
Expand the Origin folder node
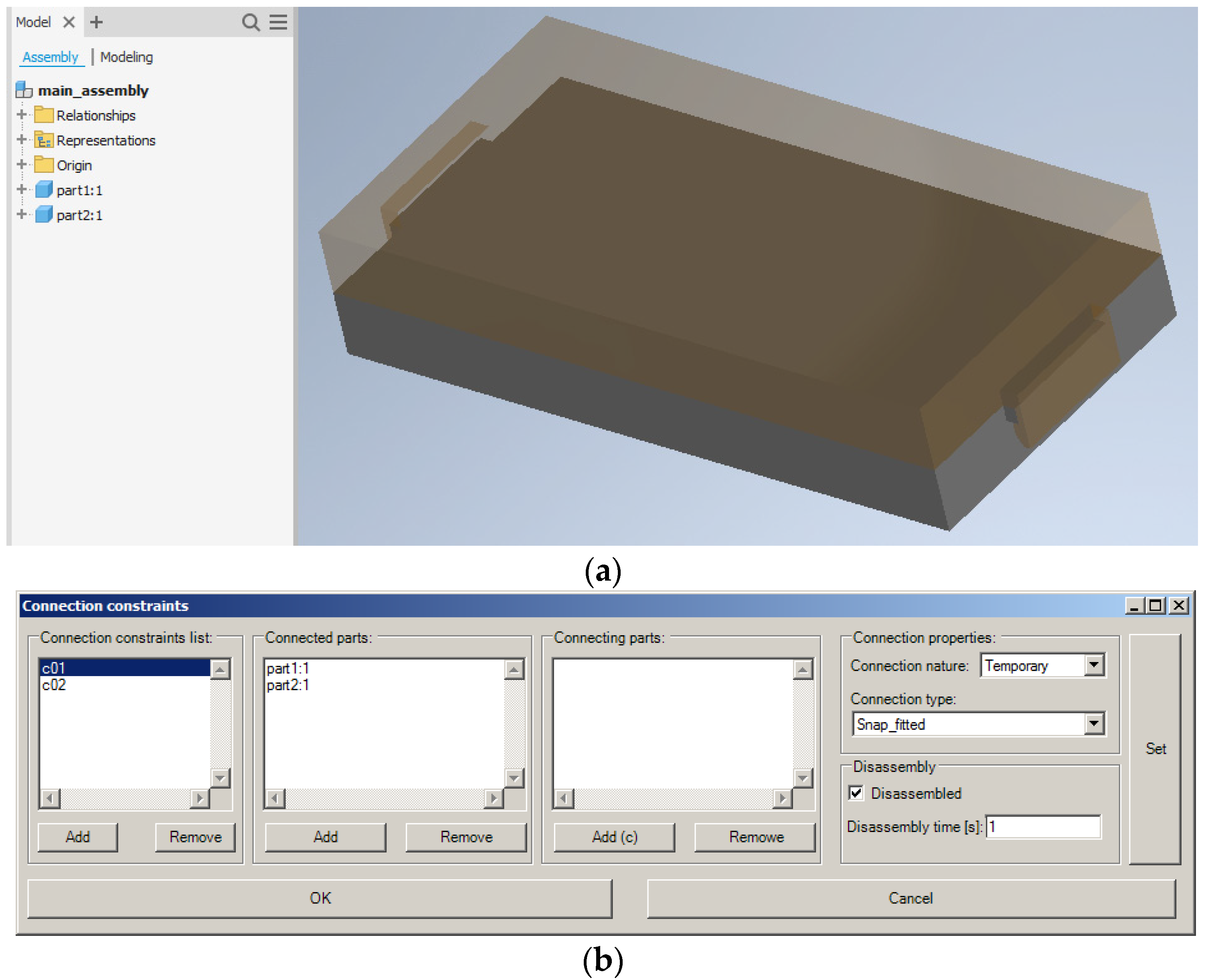click(21, 164)
